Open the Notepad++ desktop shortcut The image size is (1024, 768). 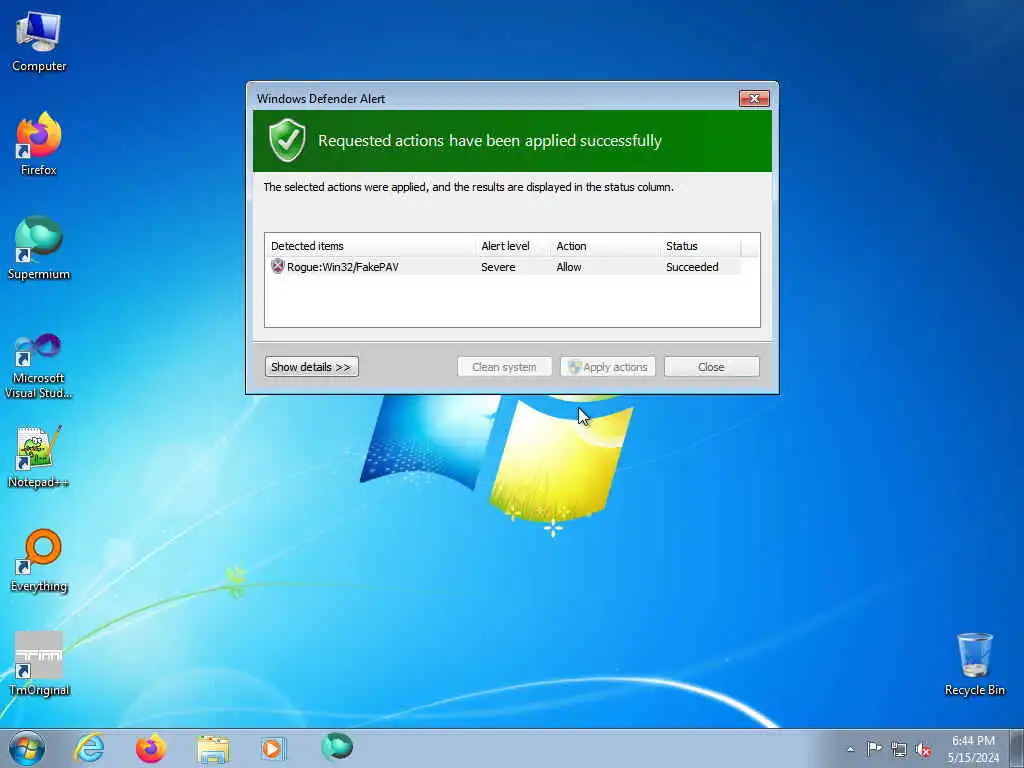pos(39,456)
